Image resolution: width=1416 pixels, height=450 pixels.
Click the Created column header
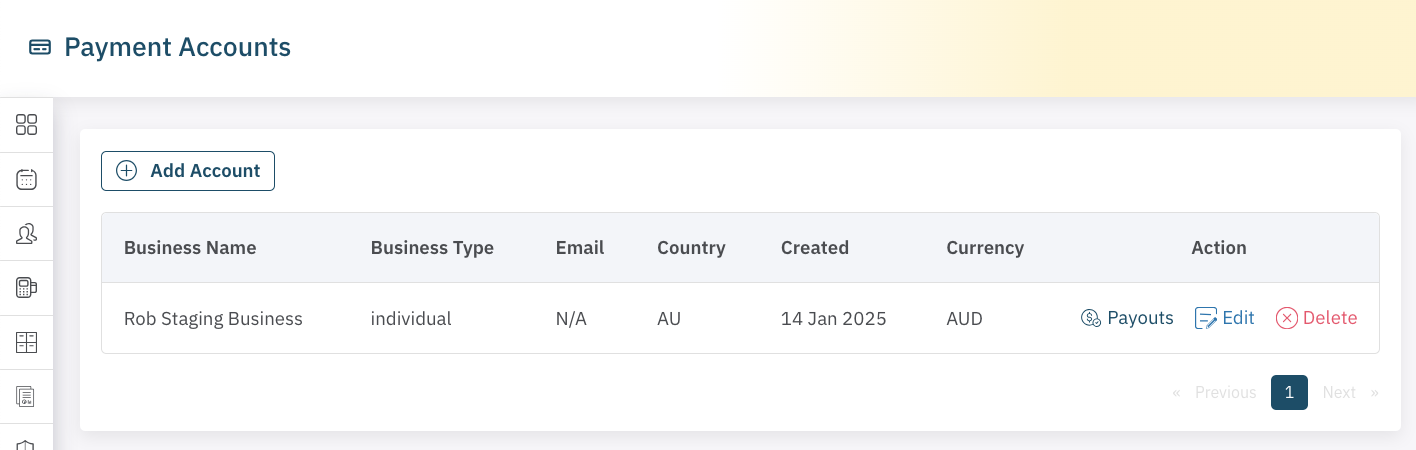[815, 248]
